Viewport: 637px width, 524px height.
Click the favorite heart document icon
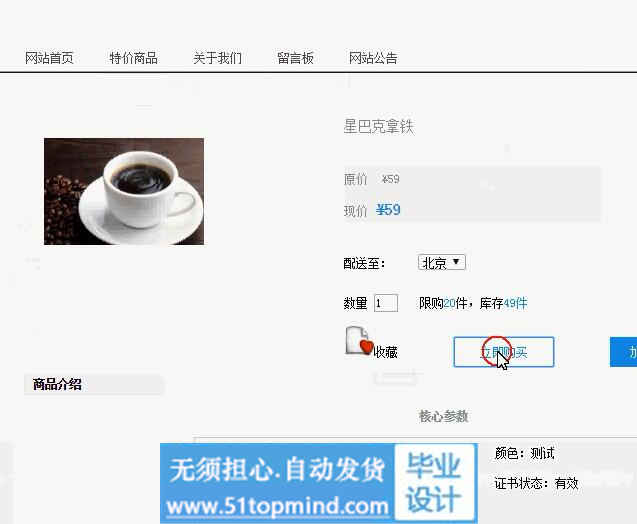pos(359,341)
